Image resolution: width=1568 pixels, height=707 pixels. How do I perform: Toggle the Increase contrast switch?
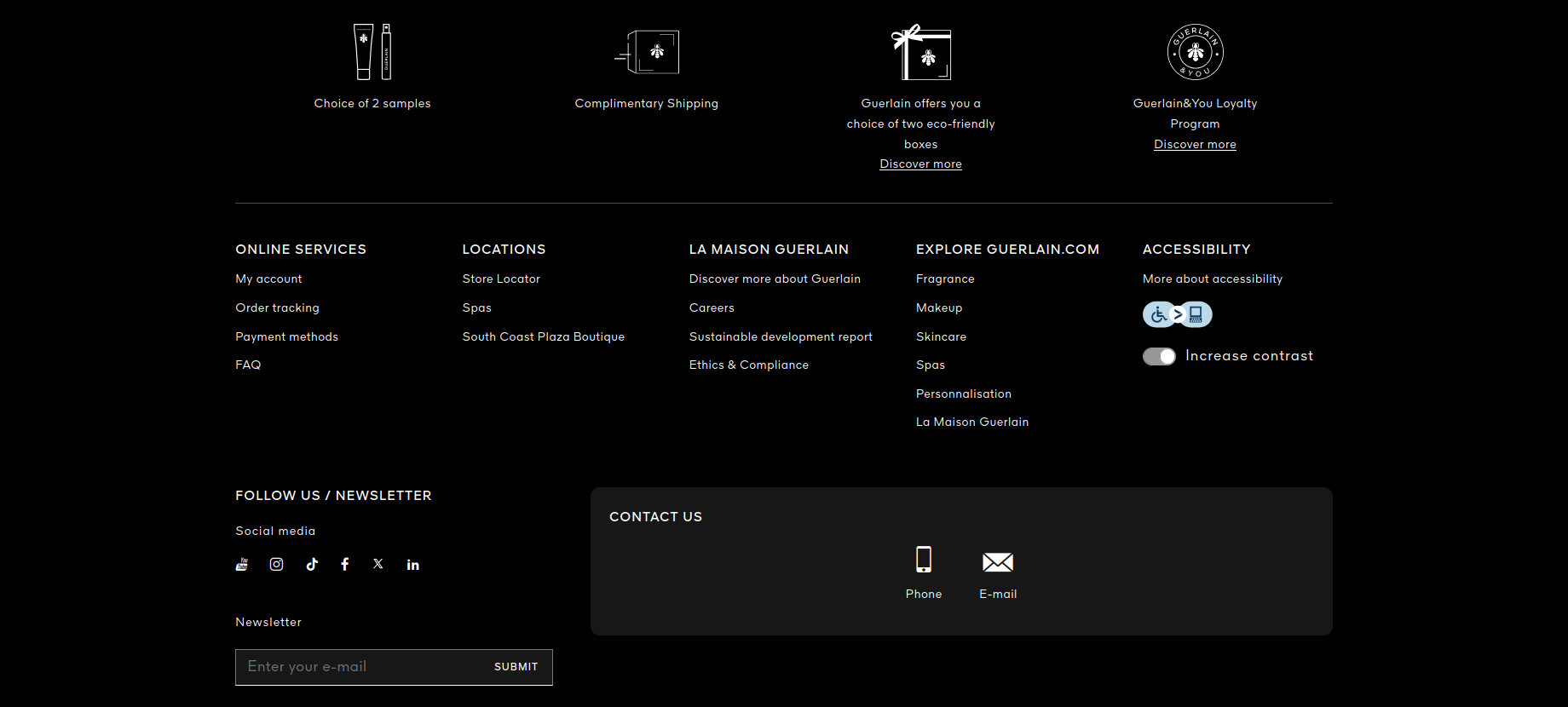pyautogui.click(x=1159, y=356)
